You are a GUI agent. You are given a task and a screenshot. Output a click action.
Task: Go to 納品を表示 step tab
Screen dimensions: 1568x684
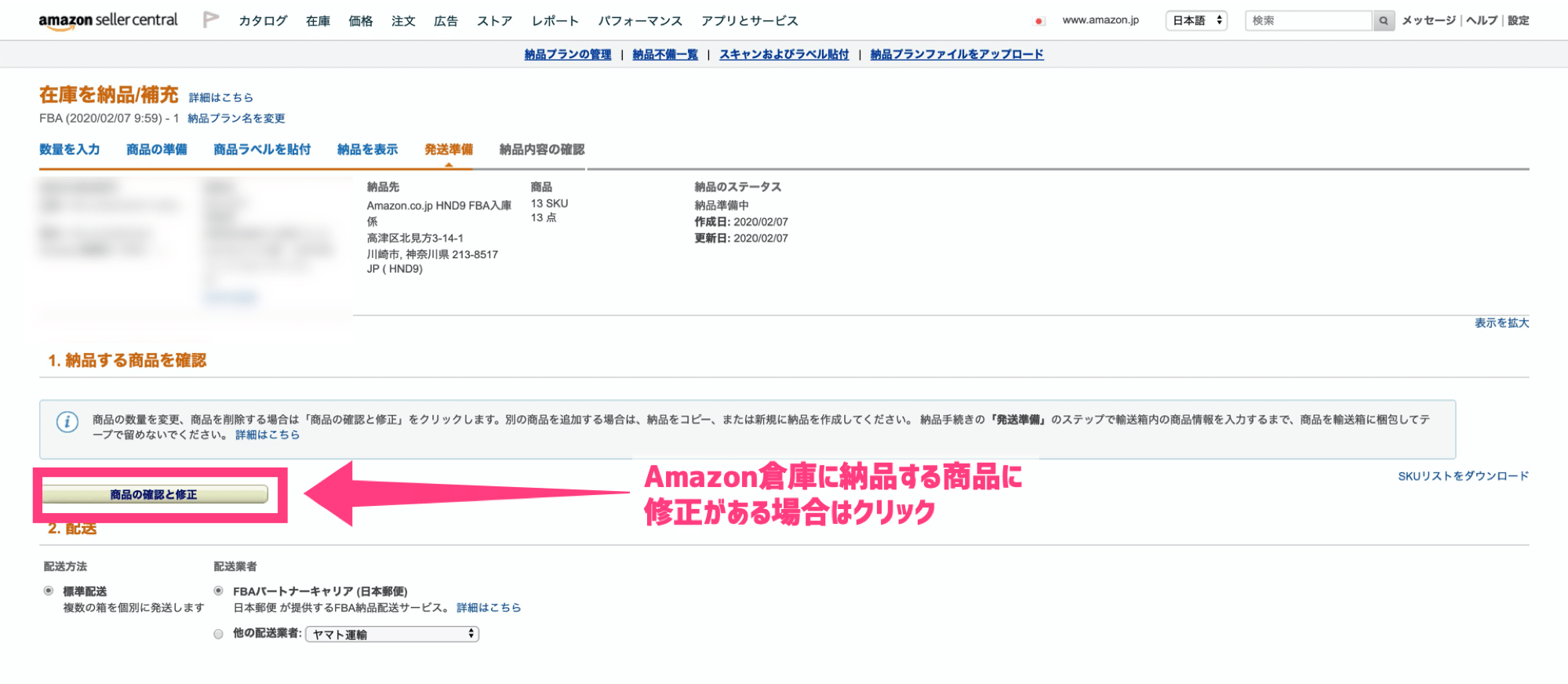(x=368, y=149)
